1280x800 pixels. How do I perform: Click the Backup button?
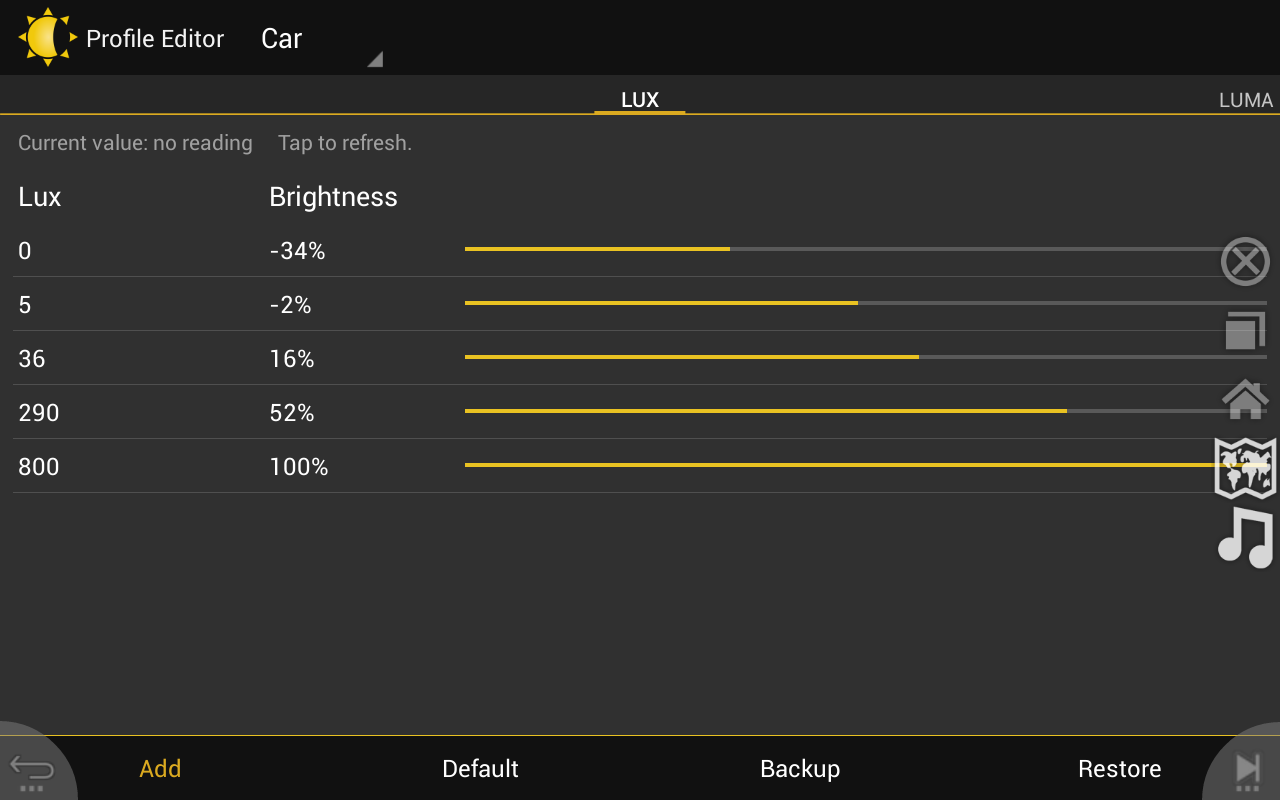click(800, 769)
